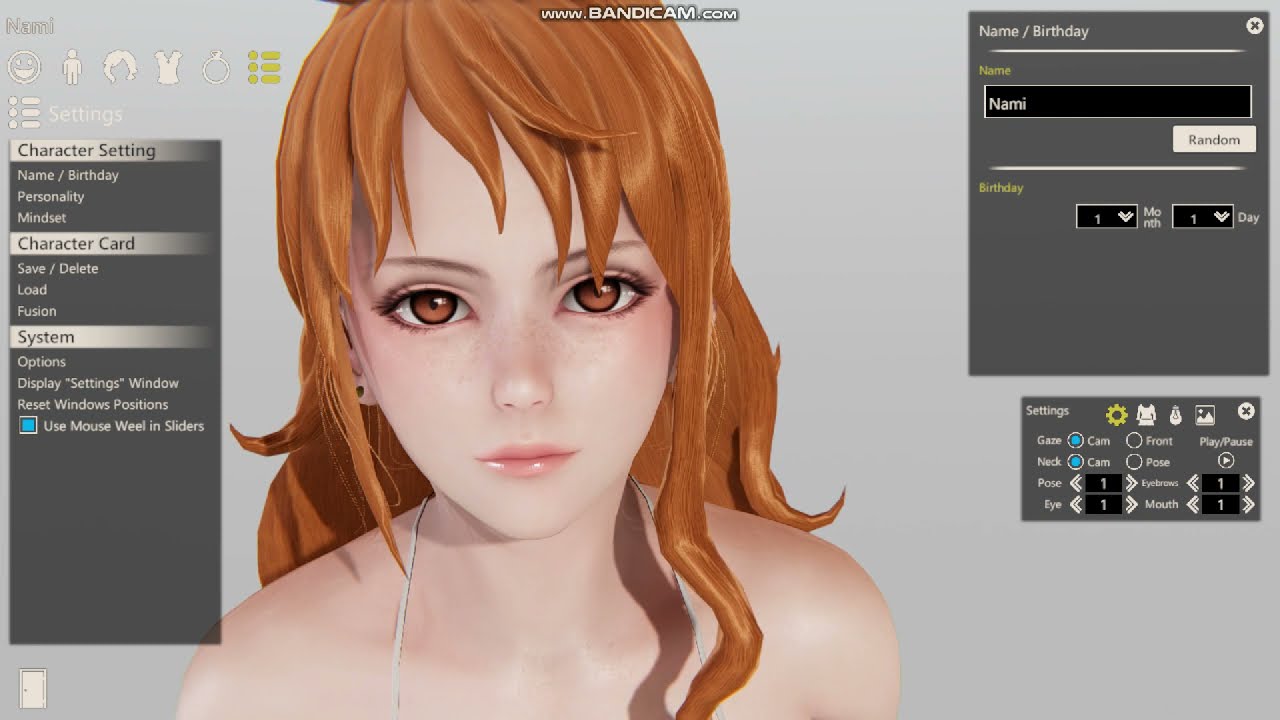Open the birthday Day dropdown
This screenshot has width=1280, height=720.
(x=1203, y=217)
